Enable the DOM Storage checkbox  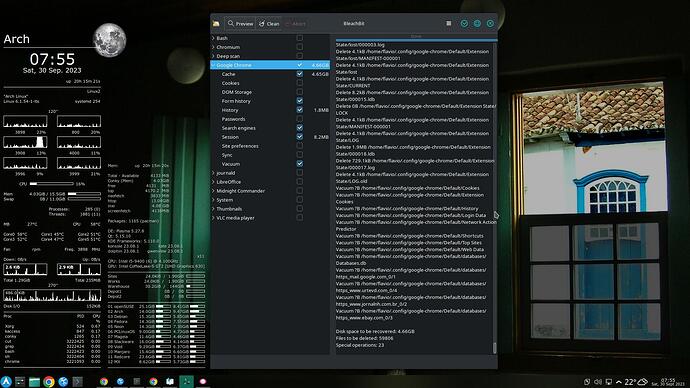[300, 92]
